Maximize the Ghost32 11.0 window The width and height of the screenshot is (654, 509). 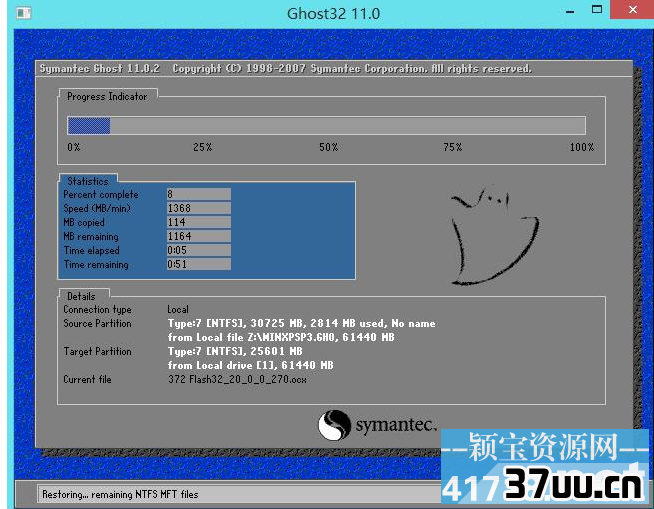click(597, 10)
